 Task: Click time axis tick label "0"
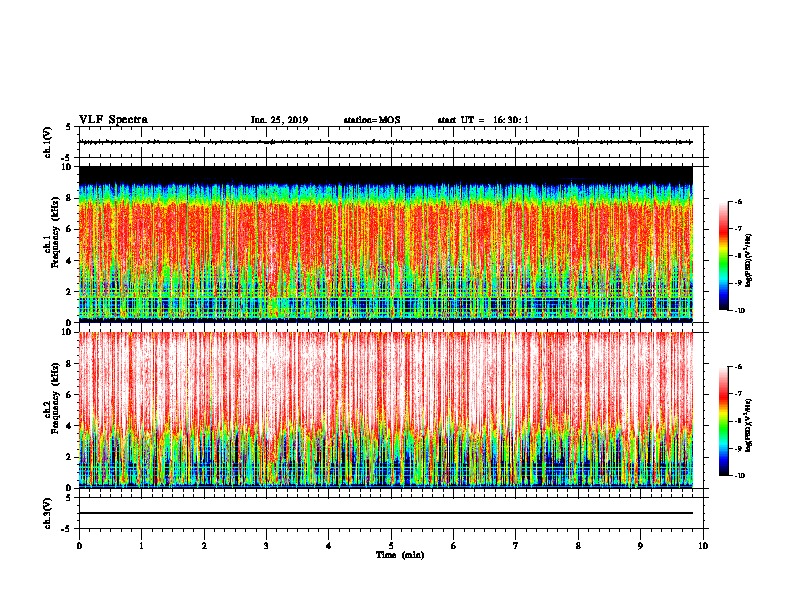click(79, 546)
